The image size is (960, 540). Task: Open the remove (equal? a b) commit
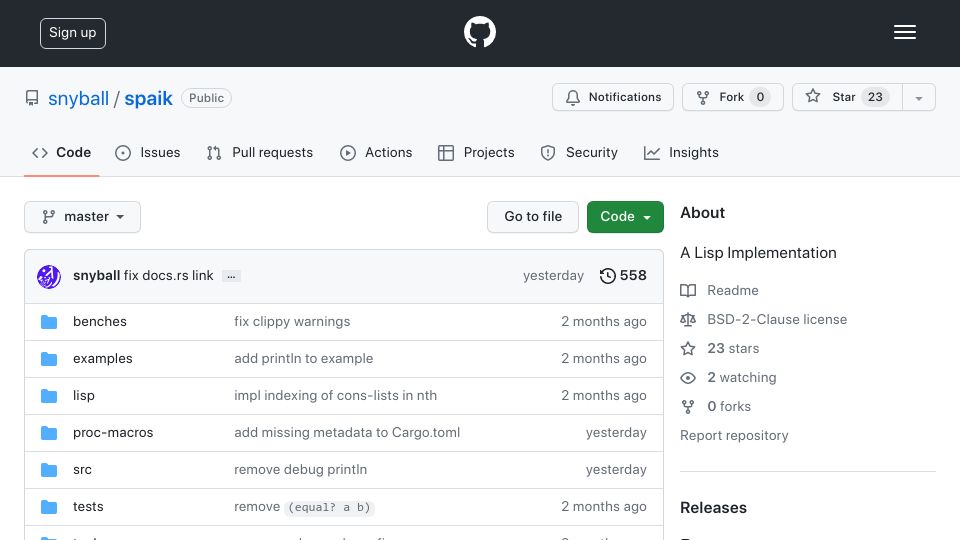[x=304, y=507]
